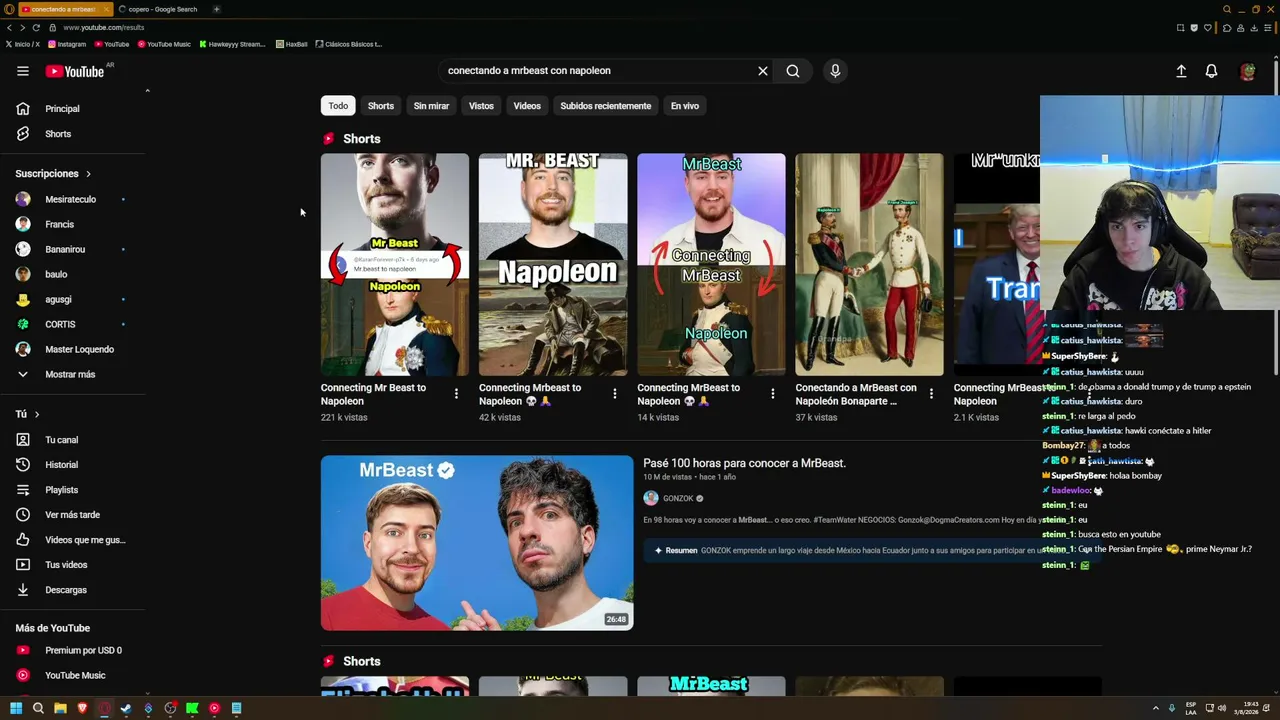The image size is (1280, 720).
Task: Select the Todo filter chip
Action: tap(338, 106)
